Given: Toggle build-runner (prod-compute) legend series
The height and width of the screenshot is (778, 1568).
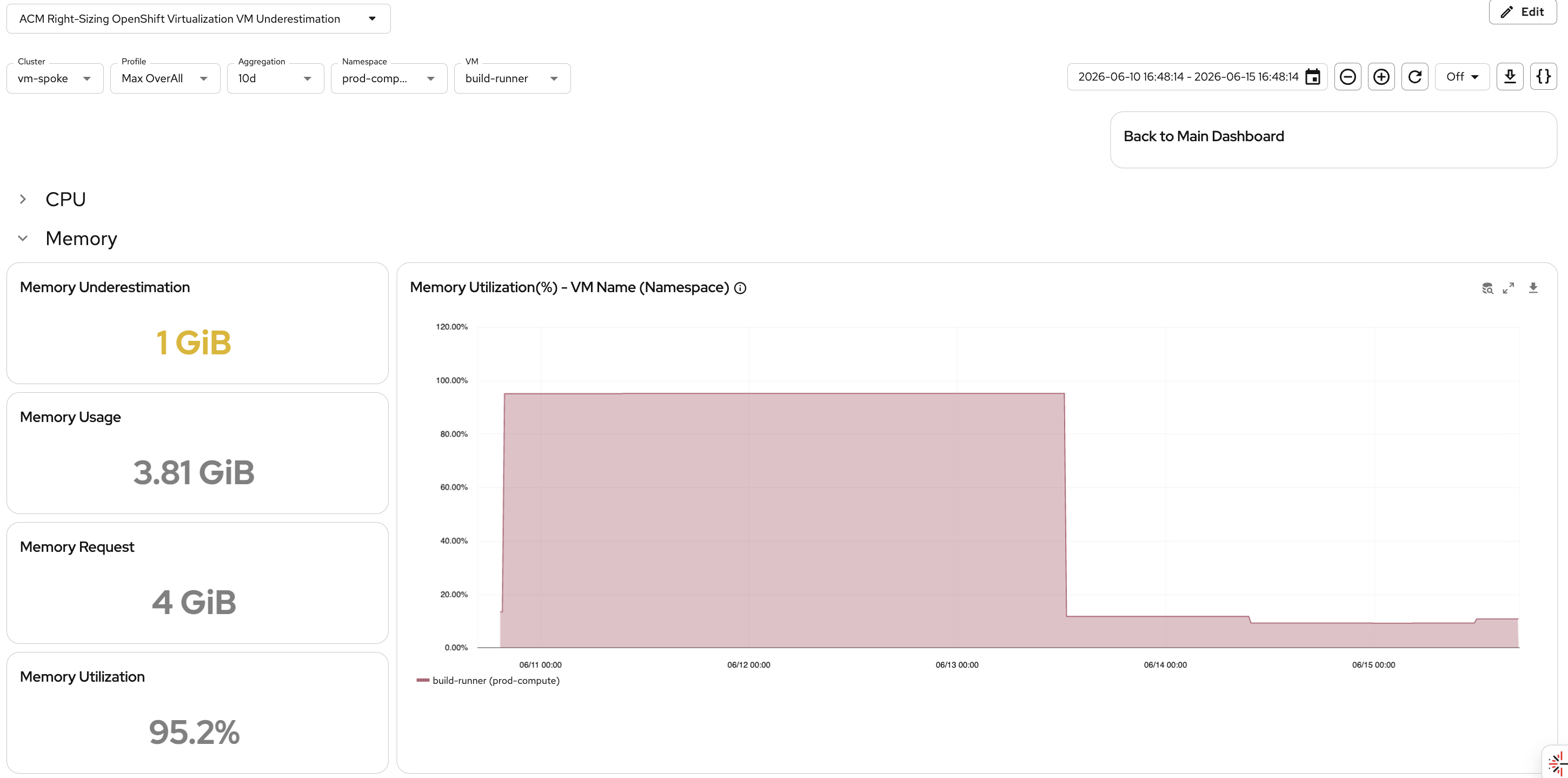Looking at the screenshot, I should 488,681.
